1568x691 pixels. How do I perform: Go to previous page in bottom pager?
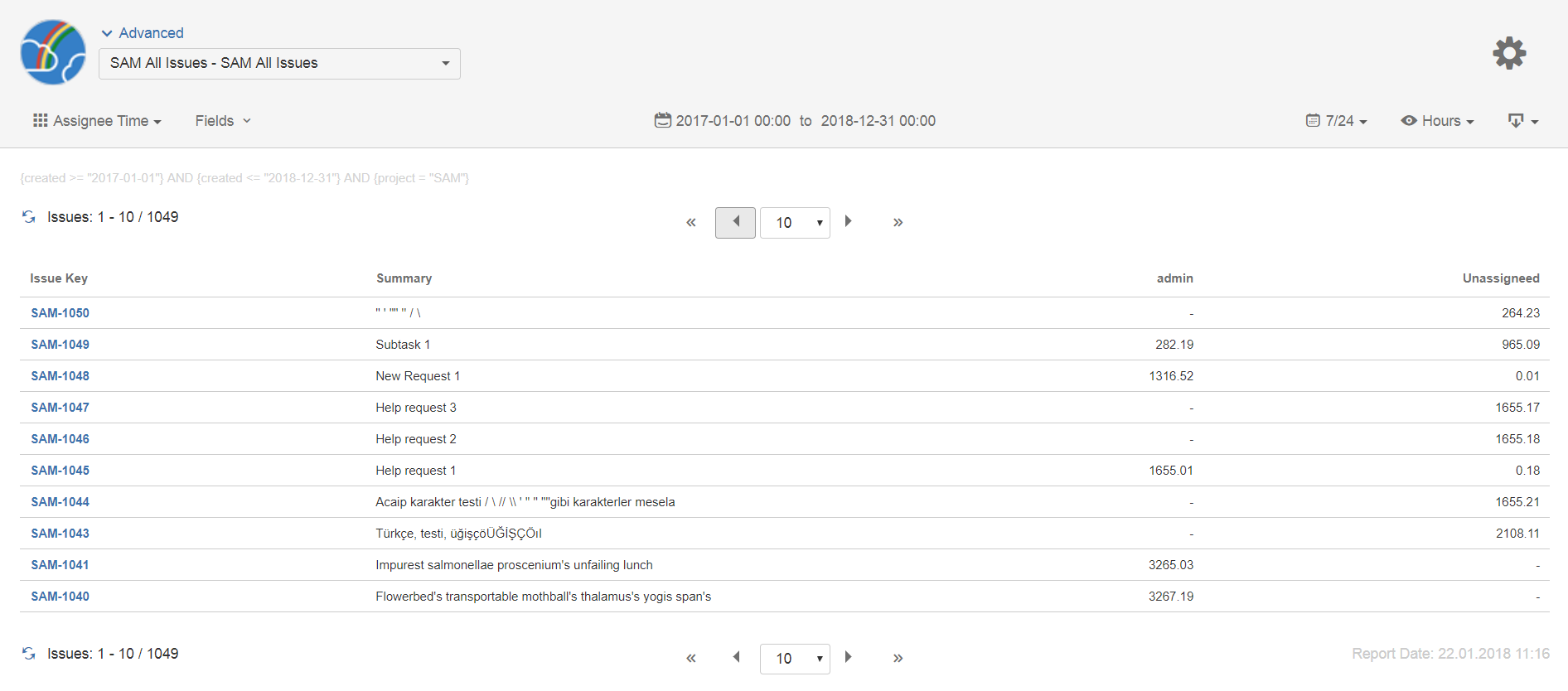pyautogui.click(x=736, y=657)
